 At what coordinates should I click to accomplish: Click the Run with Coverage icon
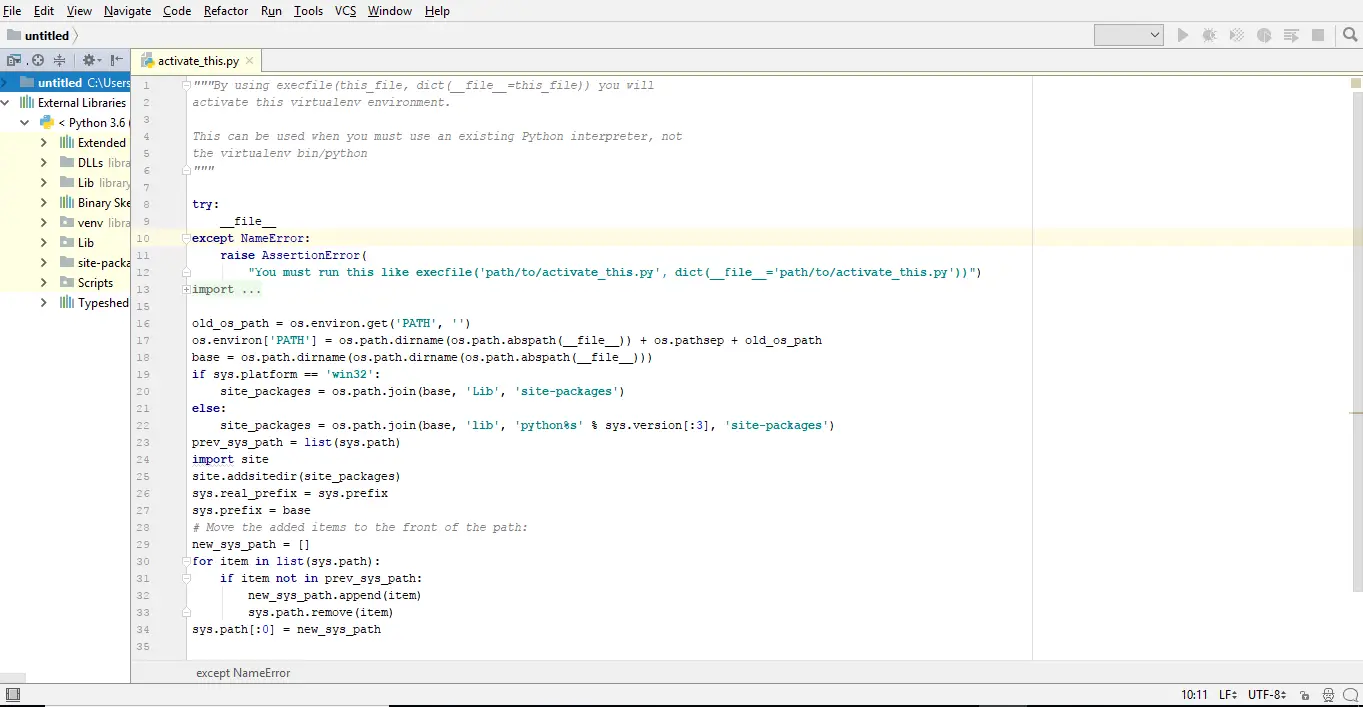pyautogui.click(x=1237, y=35)
